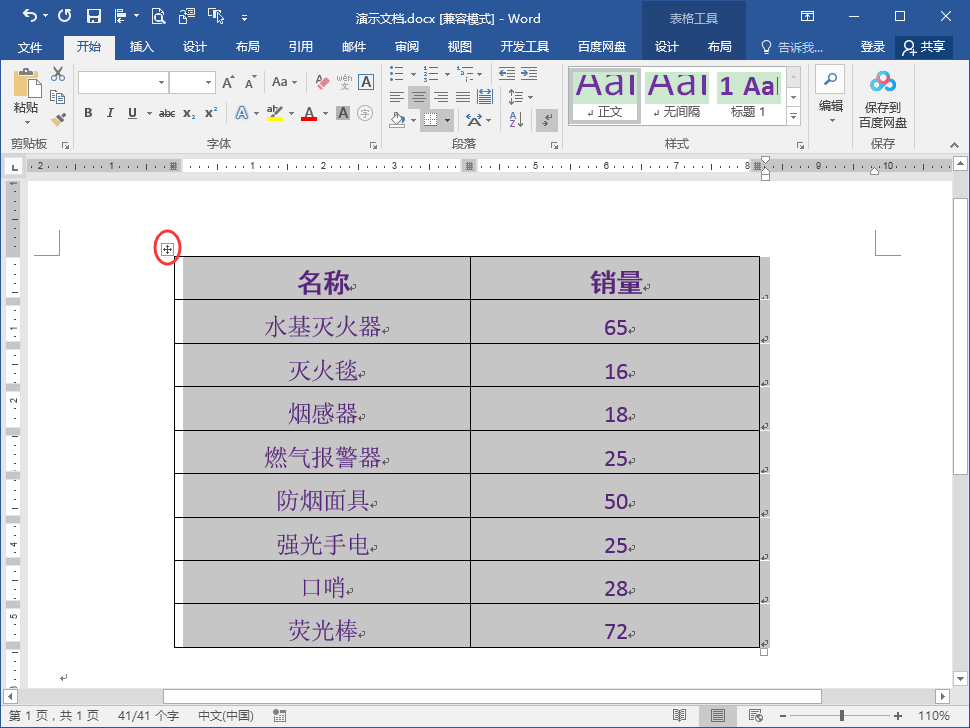Click 登录 to sign in

[872, 47]
